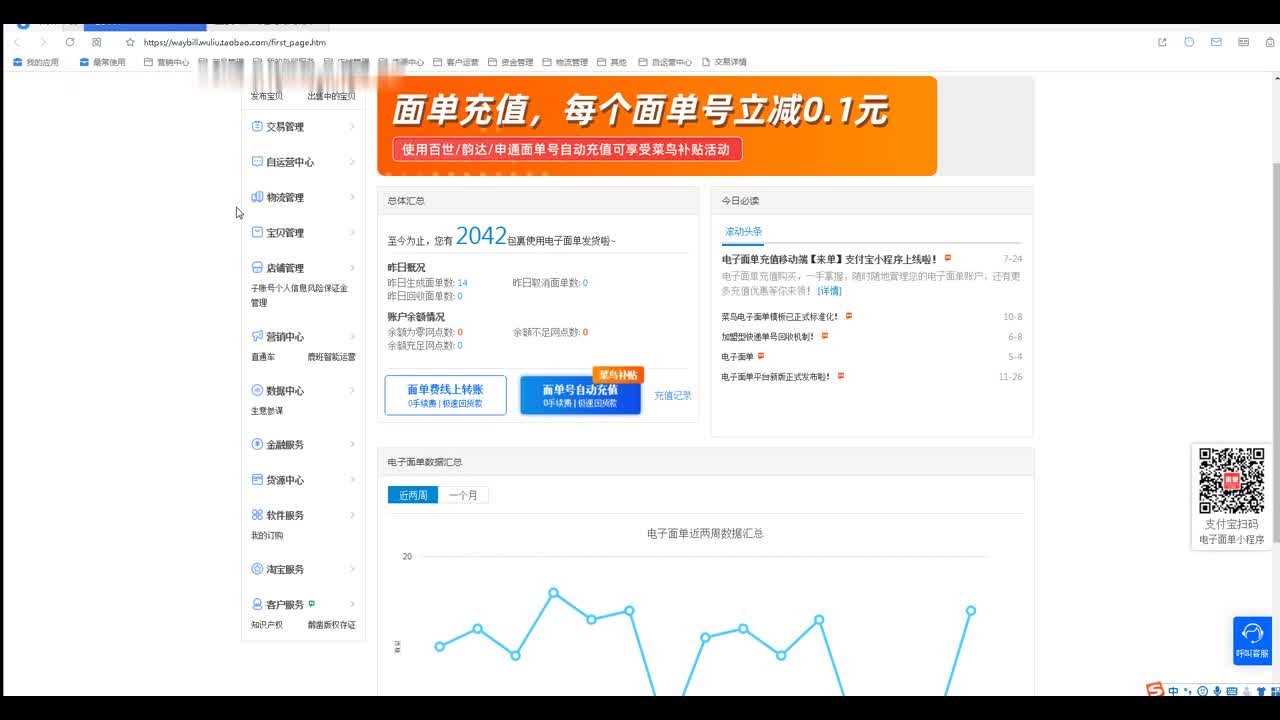Image resolution: width=1280 pixels, height=720 pixels.
Task: Expand the 自运营中心 chevron arrow
Action: [352, 162]
